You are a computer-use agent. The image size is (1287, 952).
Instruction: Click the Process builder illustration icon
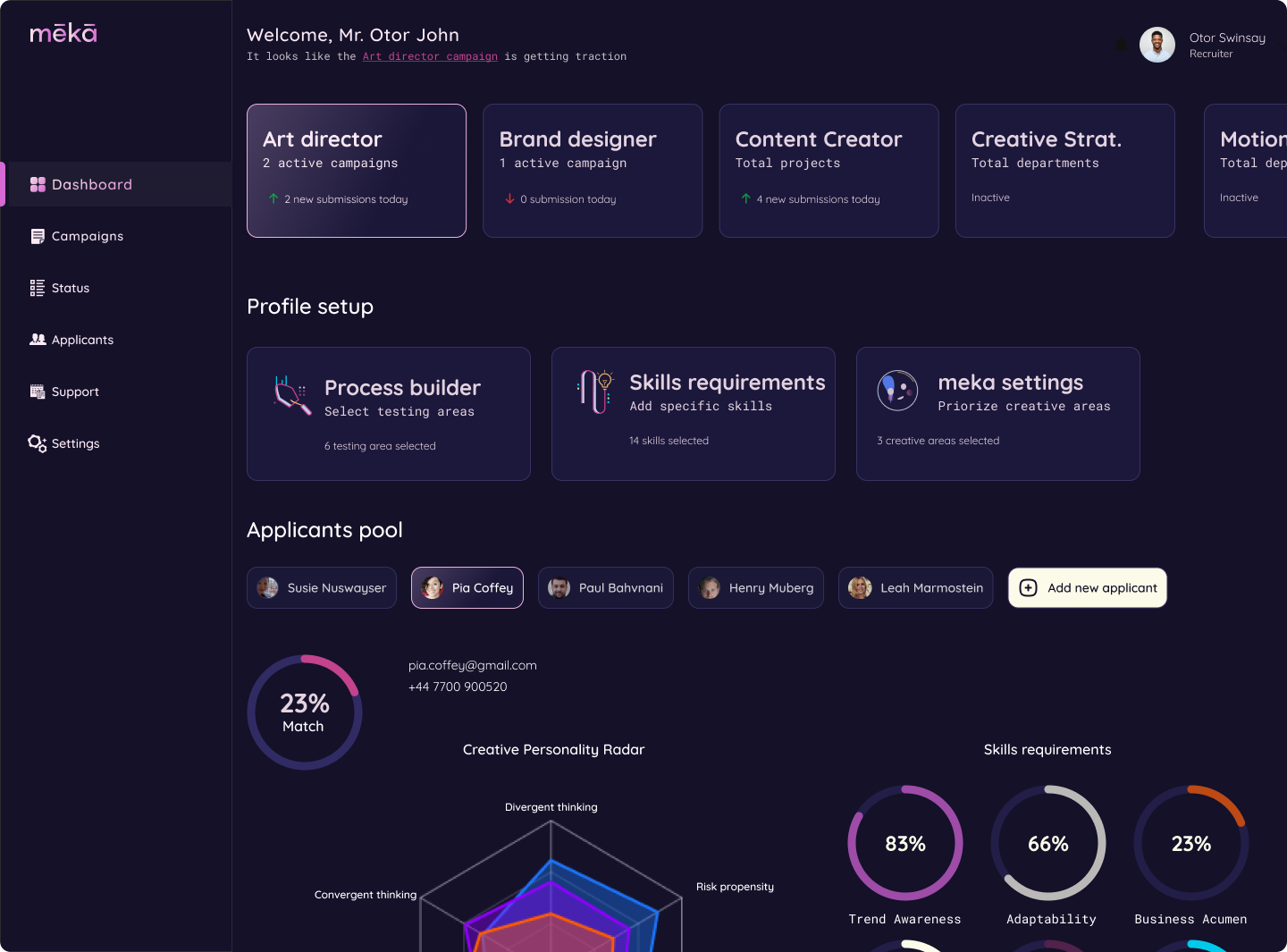[290, 394]
